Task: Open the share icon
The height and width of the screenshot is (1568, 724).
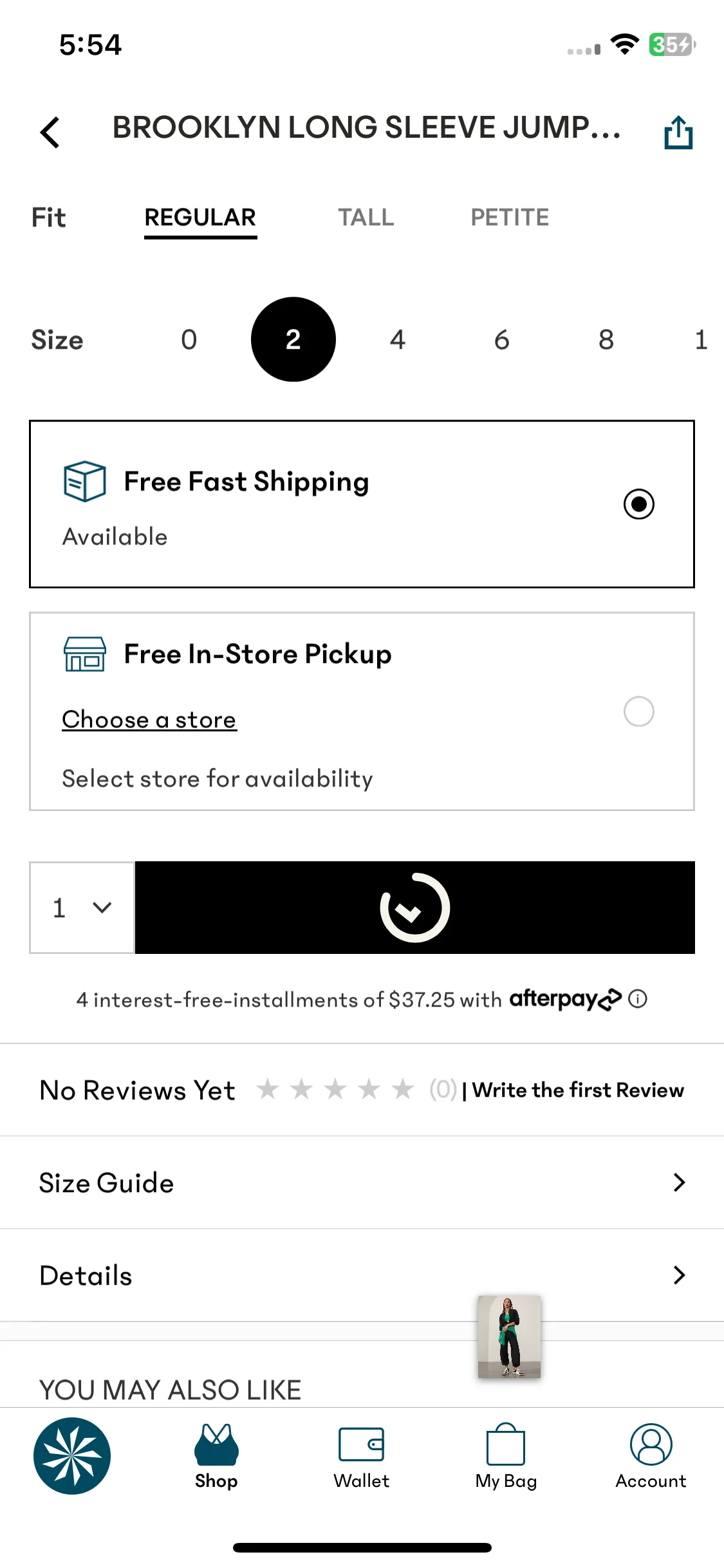Action: 678,132
